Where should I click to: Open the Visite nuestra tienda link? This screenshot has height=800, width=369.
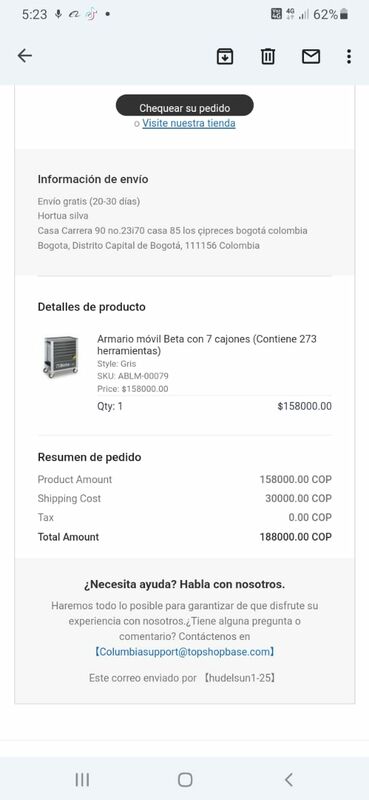point(189,123)
